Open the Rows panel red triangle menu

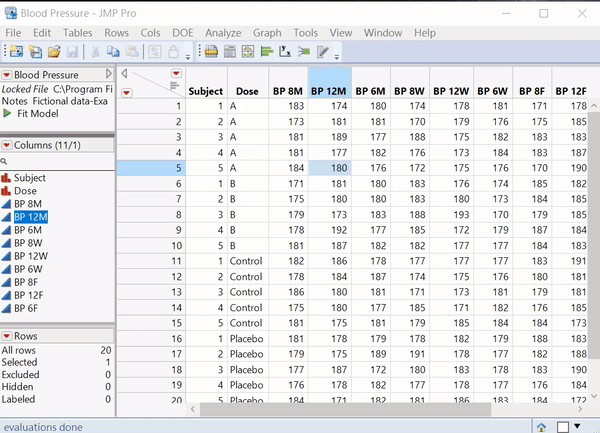coord(7,336)
